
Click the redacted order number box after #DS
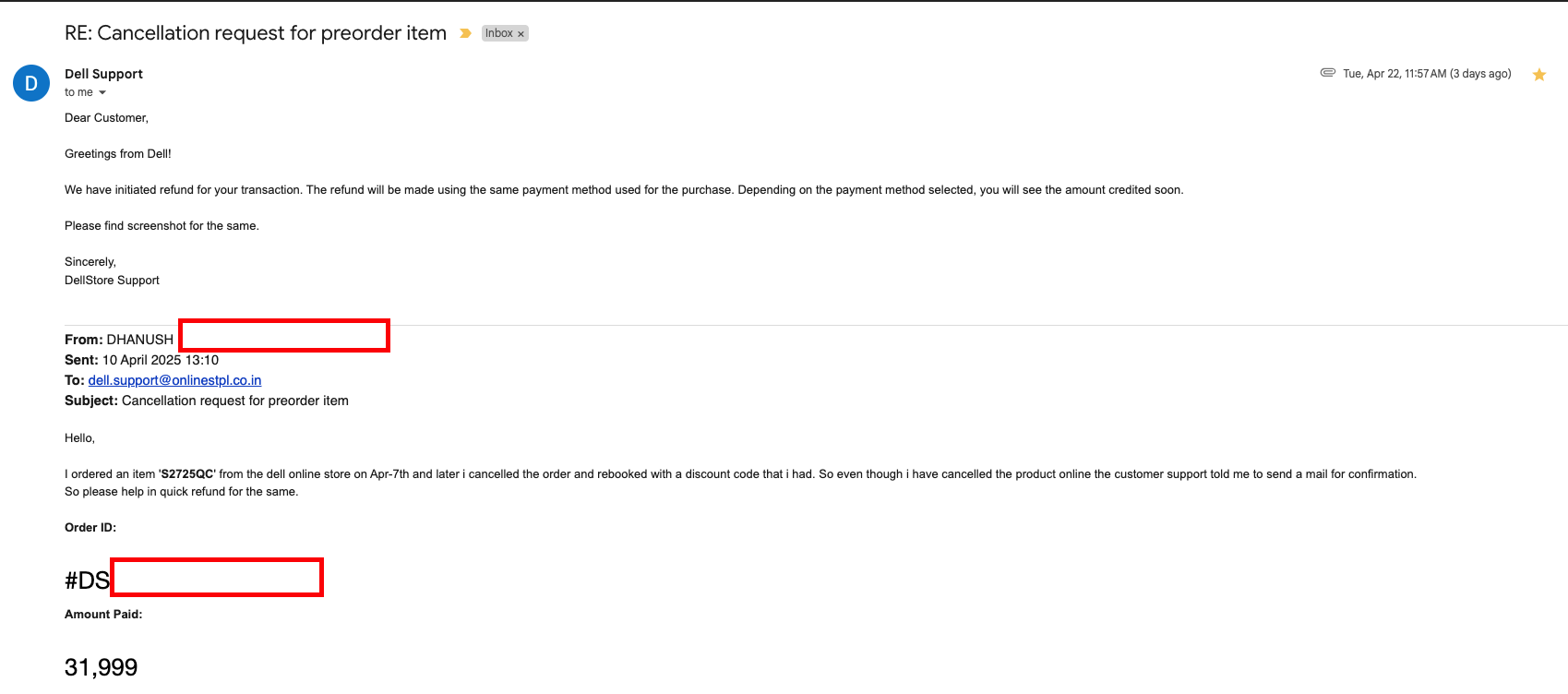click(217, 578)
